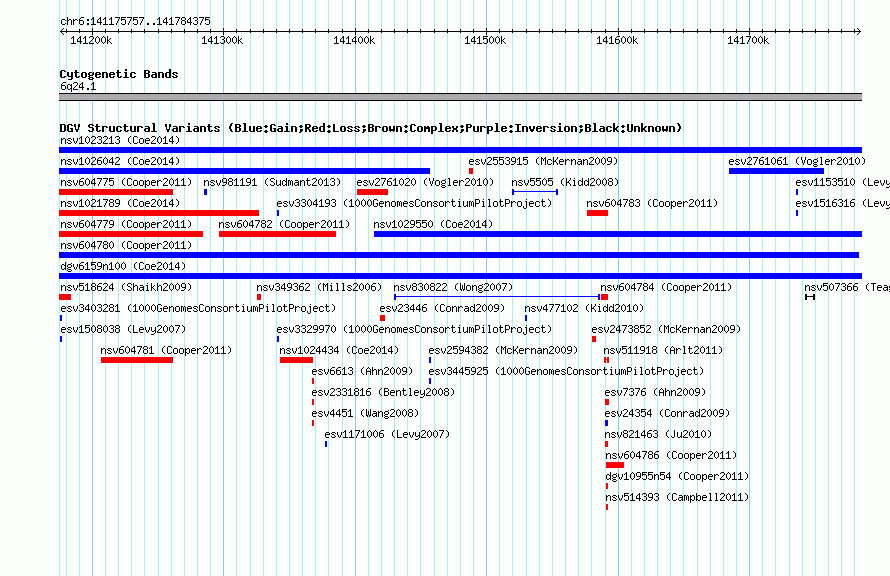Click esv23446 (Conrad2009) label

(x=442, y=308)
